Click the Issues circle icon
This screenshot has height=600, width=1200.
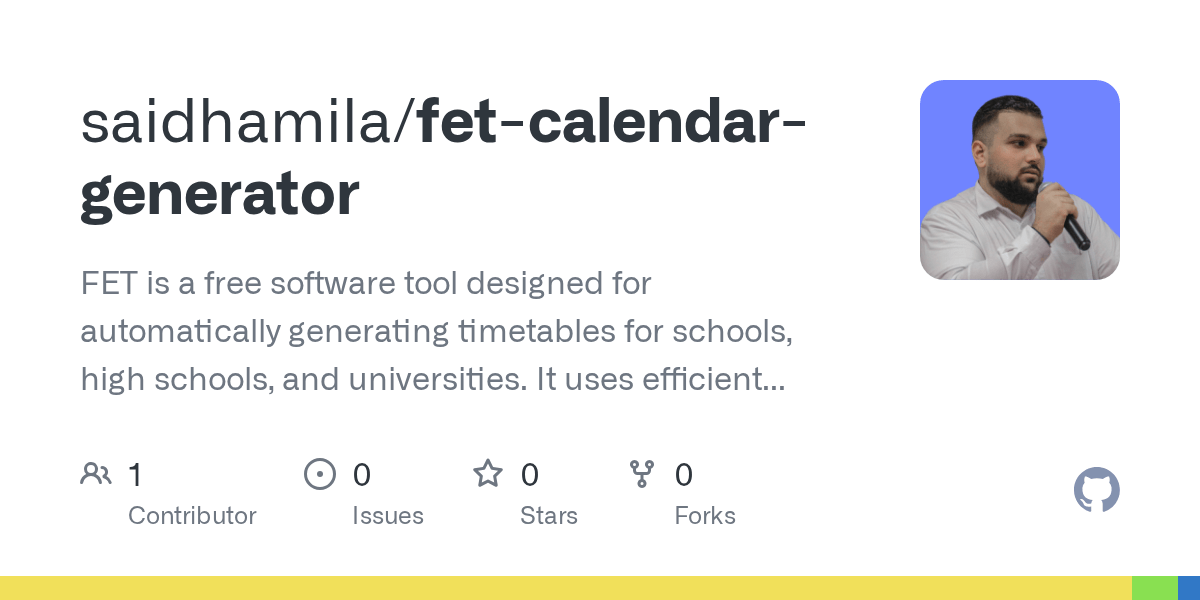point(319,474)
